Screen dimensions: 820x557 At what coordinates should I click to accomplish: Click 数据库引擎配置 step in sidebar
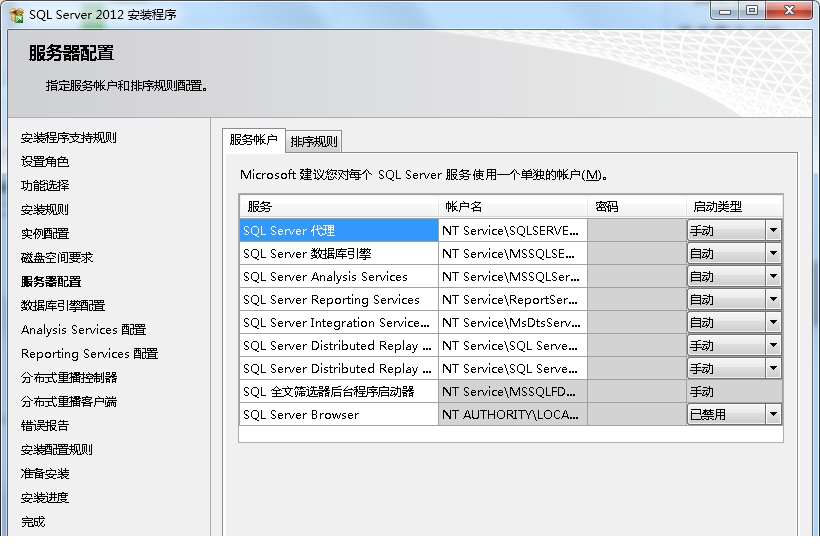point(63,305)
